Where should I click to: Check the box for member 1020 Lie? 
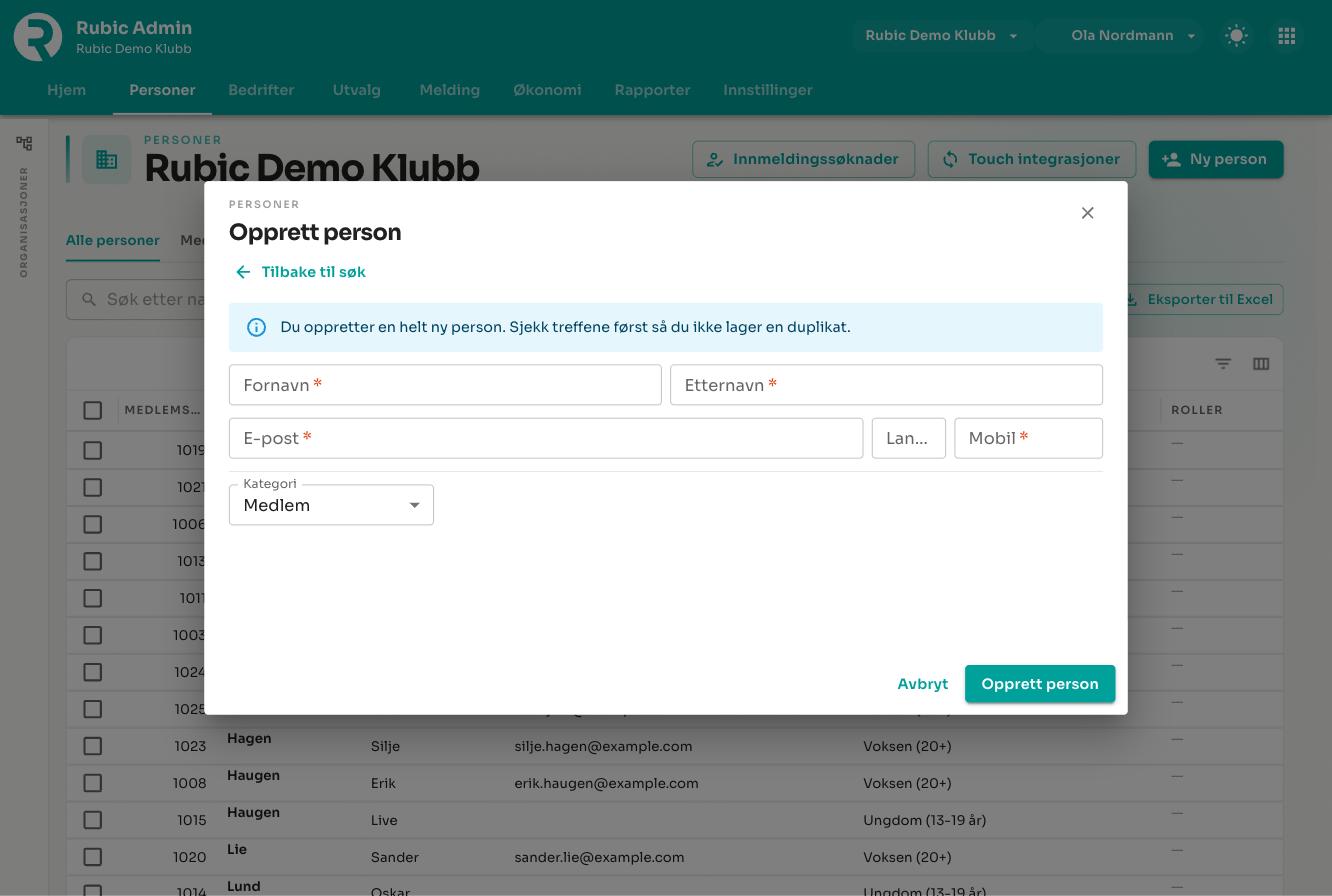(x=93, y=857)
